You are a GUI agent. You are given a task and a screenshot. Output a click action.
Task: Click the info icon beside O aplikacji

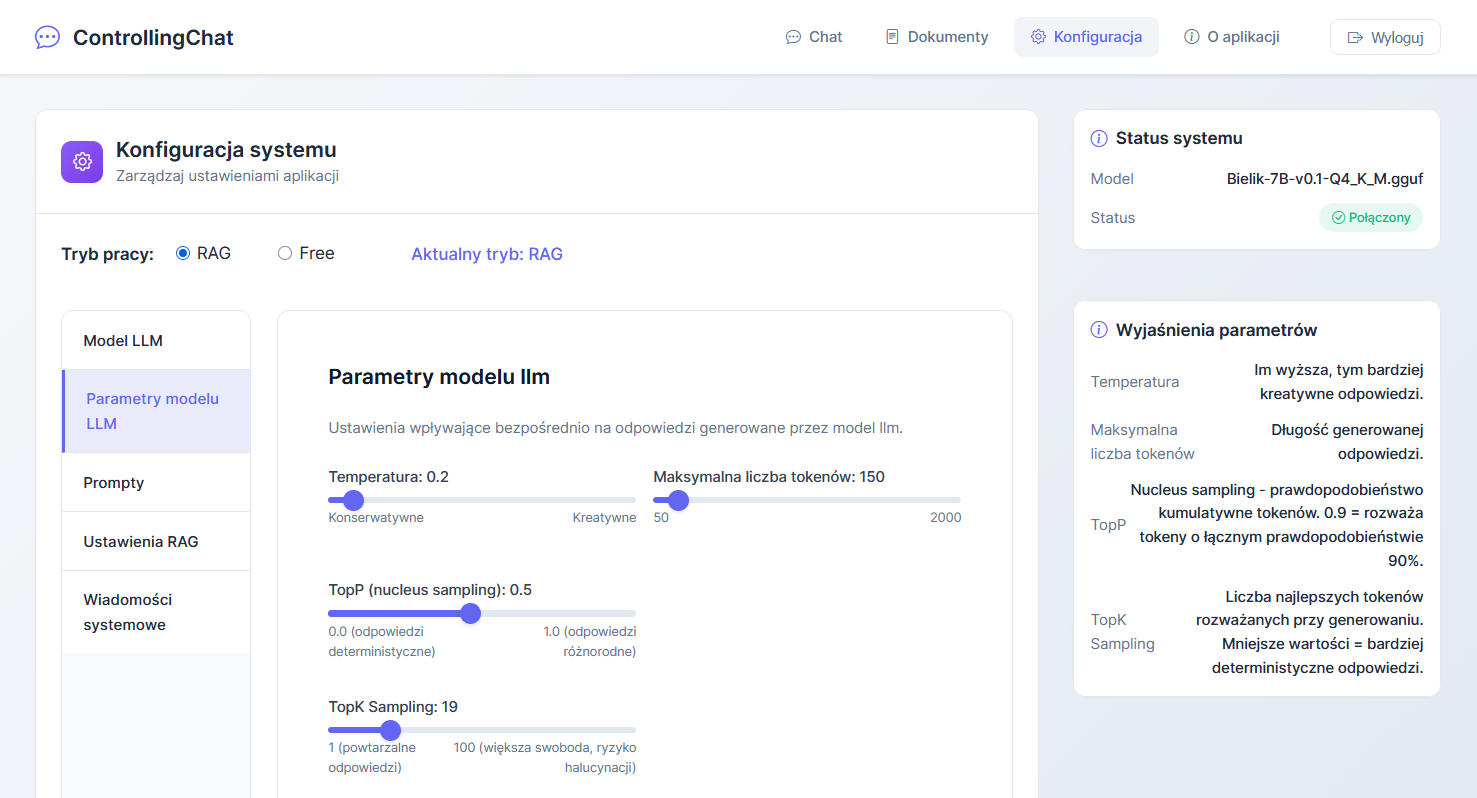[1191, 37]
